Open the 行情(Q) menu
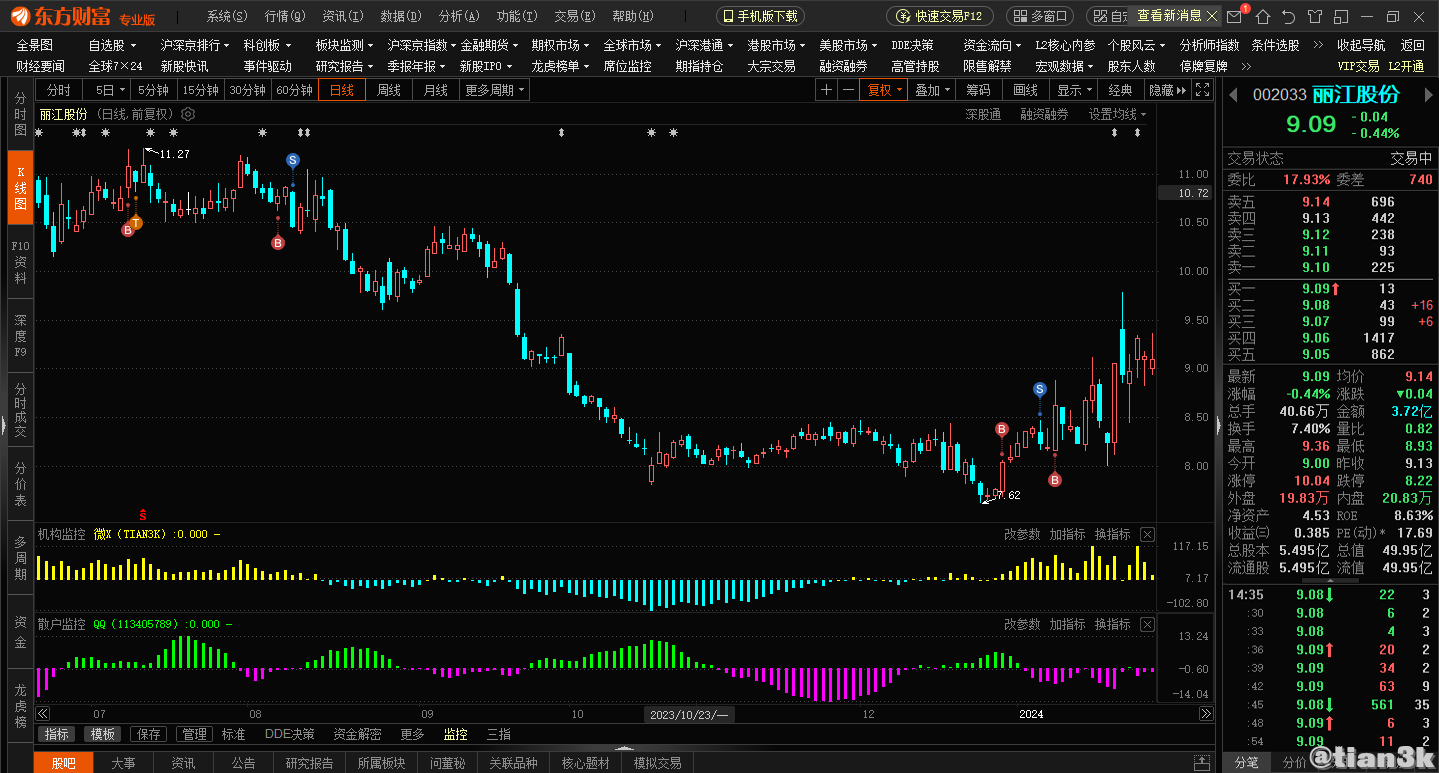Screen dimensions: 1439x773 pyautogui.click(x=285, y=16)
